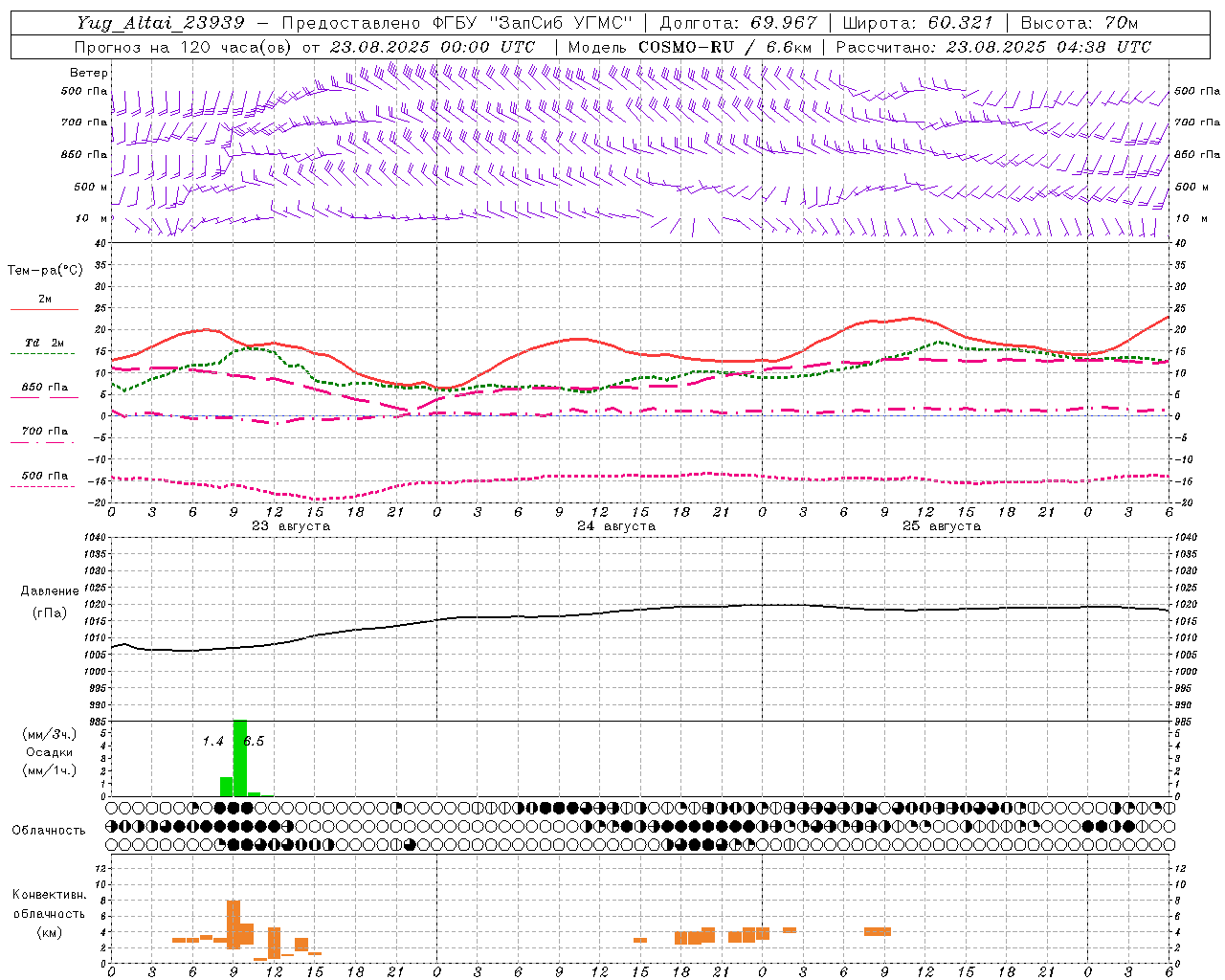Click the Давление chart label

pyautogui.click(x=50, y=591)
